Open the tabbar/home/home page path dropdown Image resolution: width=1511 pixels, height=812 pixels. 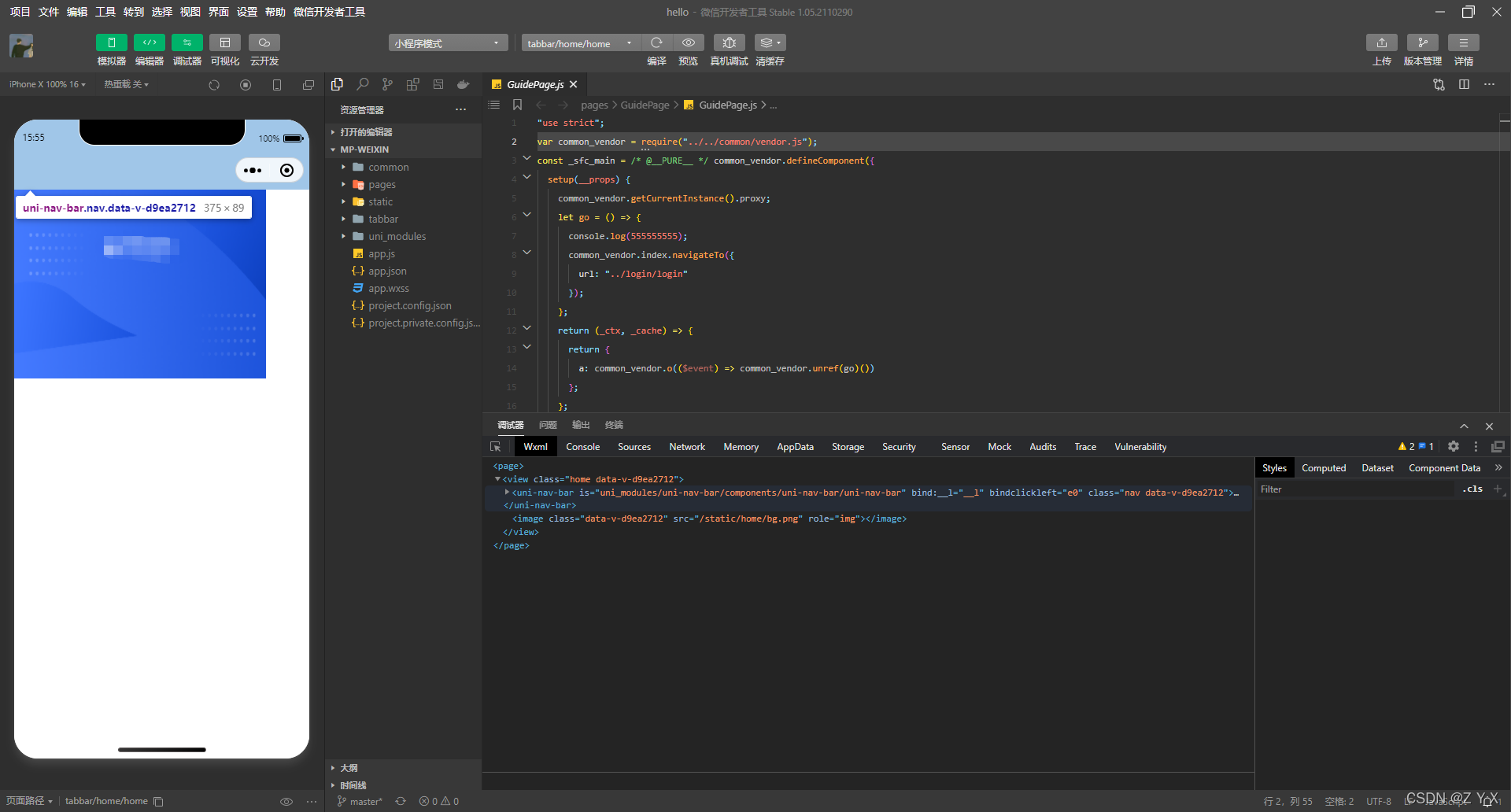coord(580,43)
